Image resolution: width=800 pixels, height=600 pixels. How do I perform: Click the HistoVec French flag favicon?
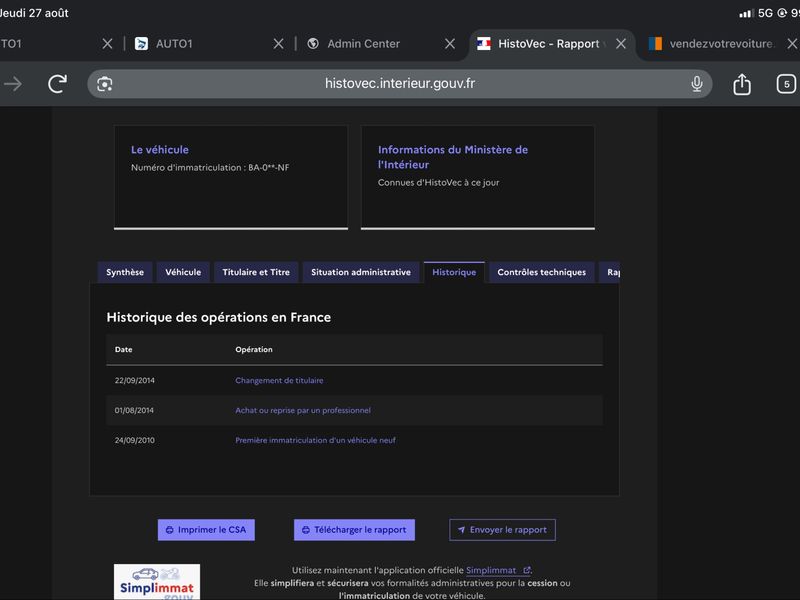(484, 44)
